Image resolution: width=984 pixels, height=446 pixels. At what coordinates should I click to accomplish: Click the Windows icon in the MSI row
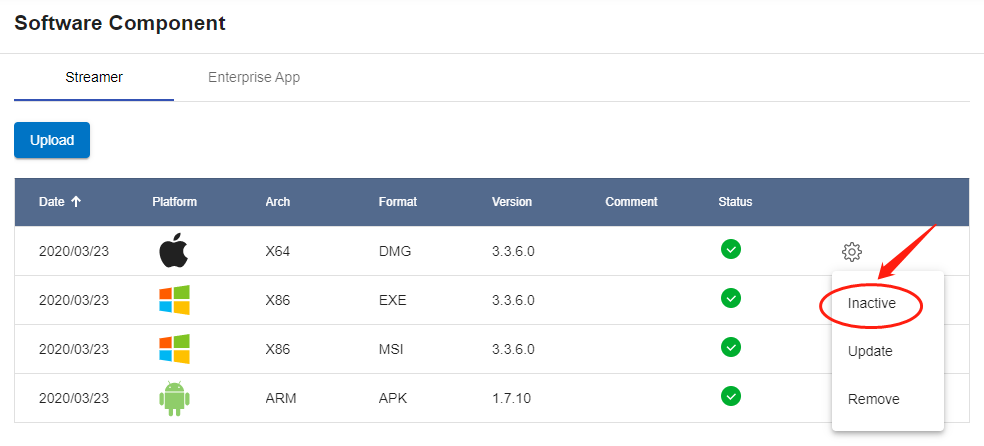174,349
